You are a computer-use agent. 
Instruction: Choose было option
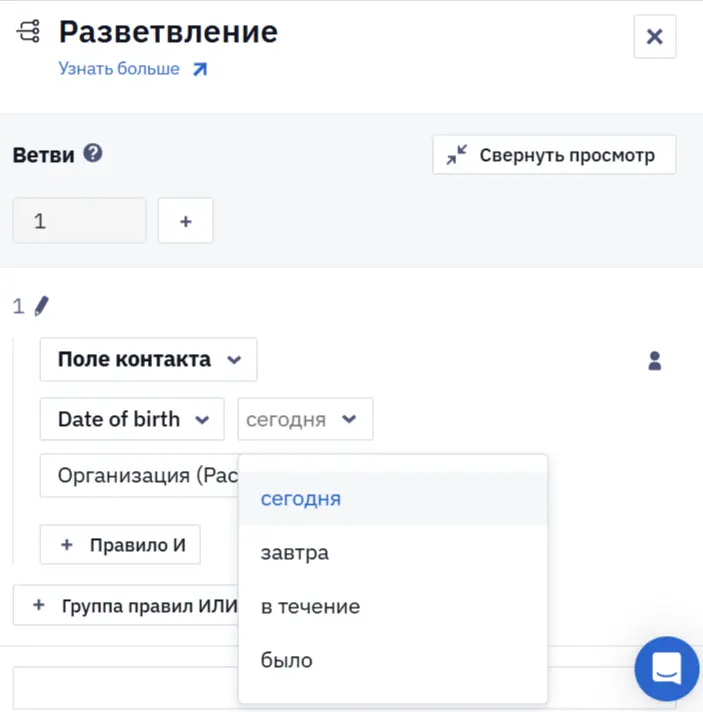tap(393, 660)
